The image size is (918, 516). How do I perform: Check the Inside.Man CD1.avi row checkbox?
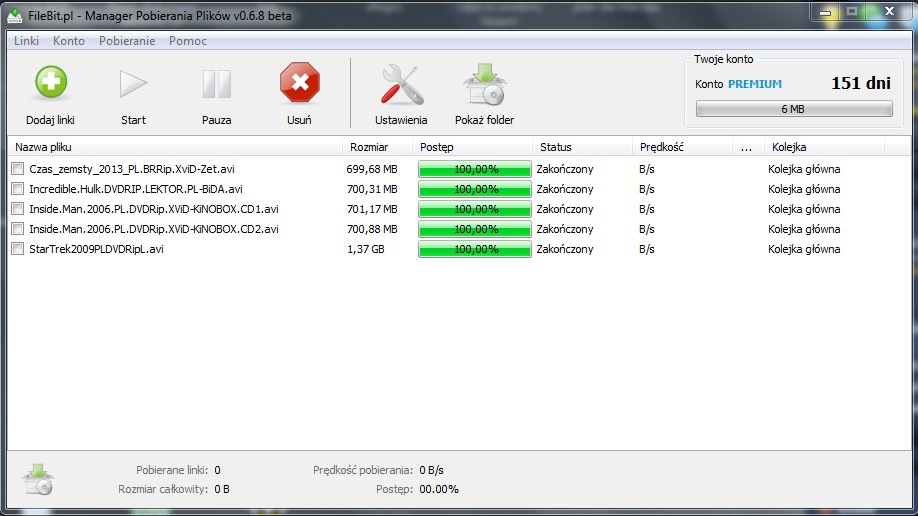tap(18, 209)
